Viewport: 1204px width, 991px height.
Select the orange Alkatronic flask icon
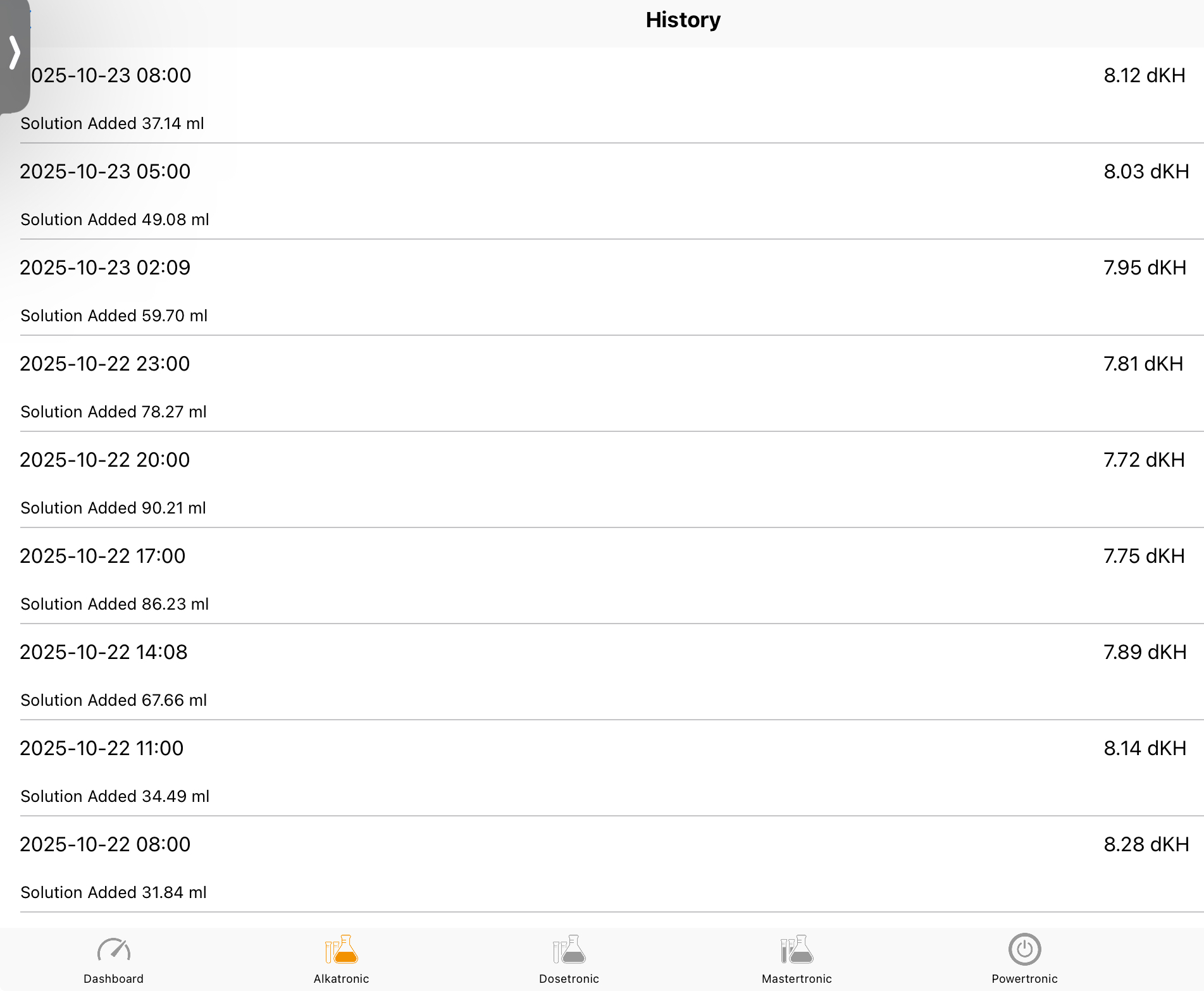click(x=342, y=949)
